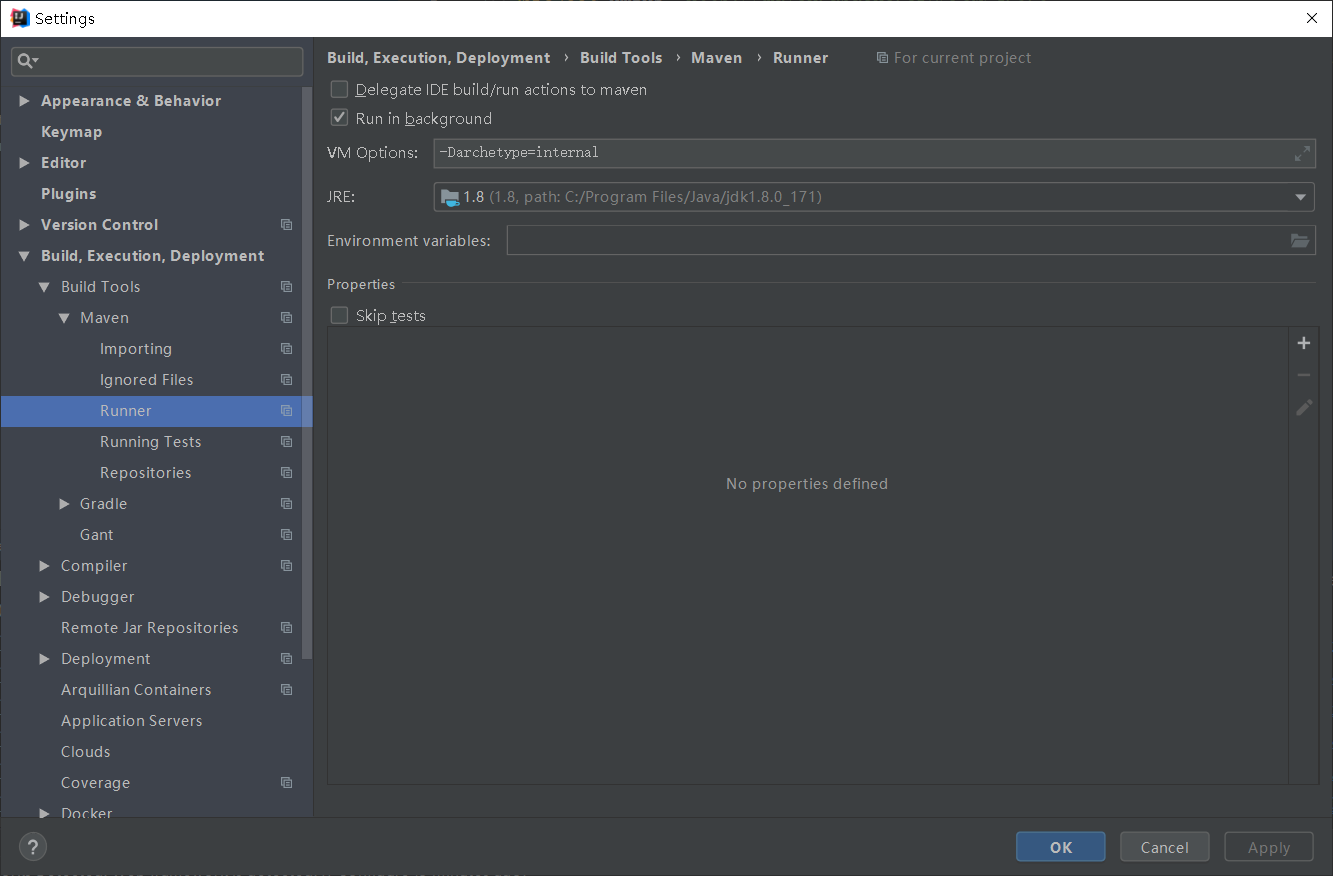Enable Skip tests option

[x=339, y=315]
